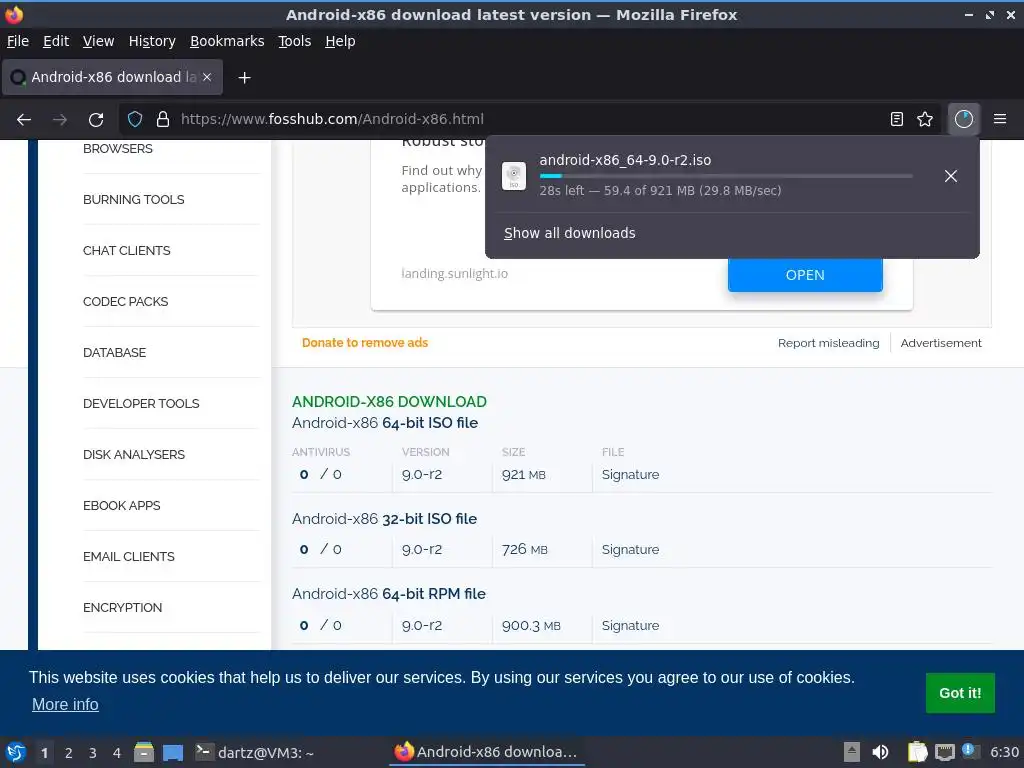
Task: Click the ISO file icon in downloads panel
Action: coord(514,176)
